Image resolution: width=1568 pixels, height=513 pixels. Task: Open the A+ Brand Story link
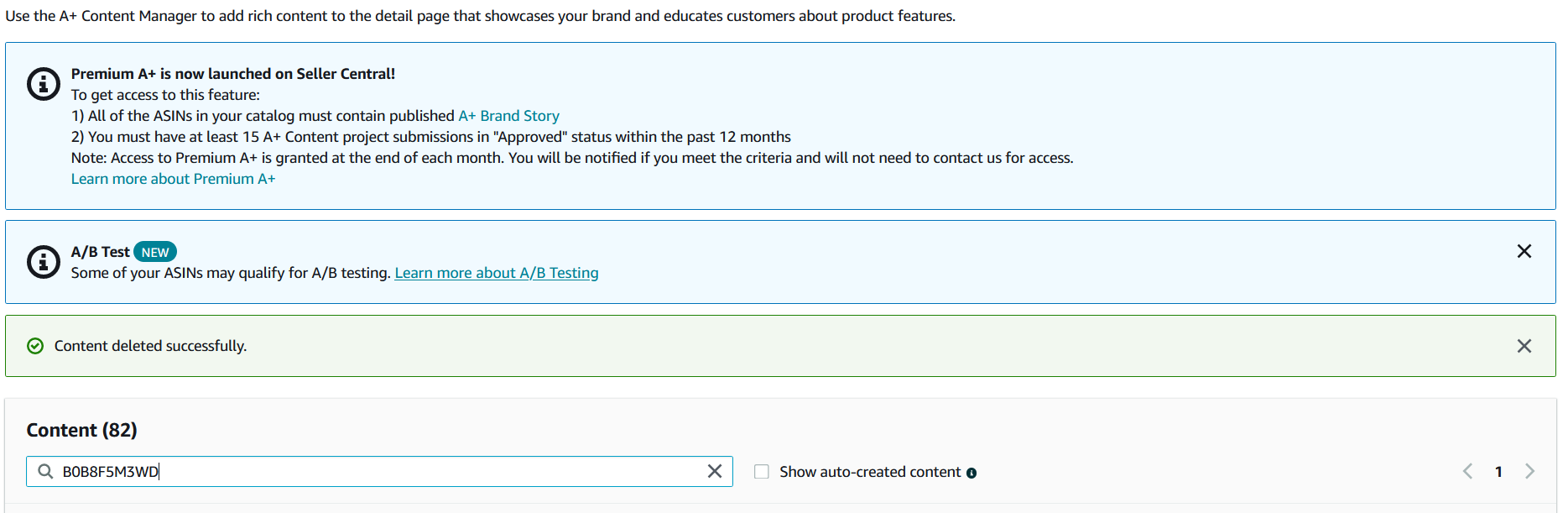(x=508, y=116)
